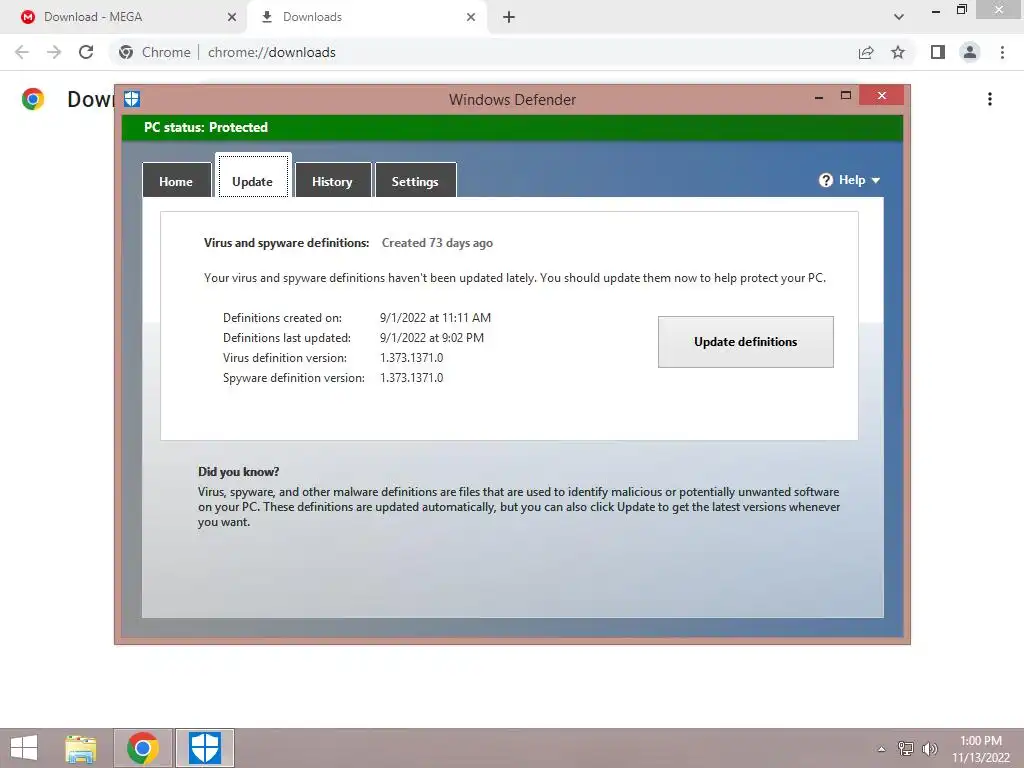Click the PC status: Protected banner
The image size is (1024, 768).
click(x=512, y=127)
